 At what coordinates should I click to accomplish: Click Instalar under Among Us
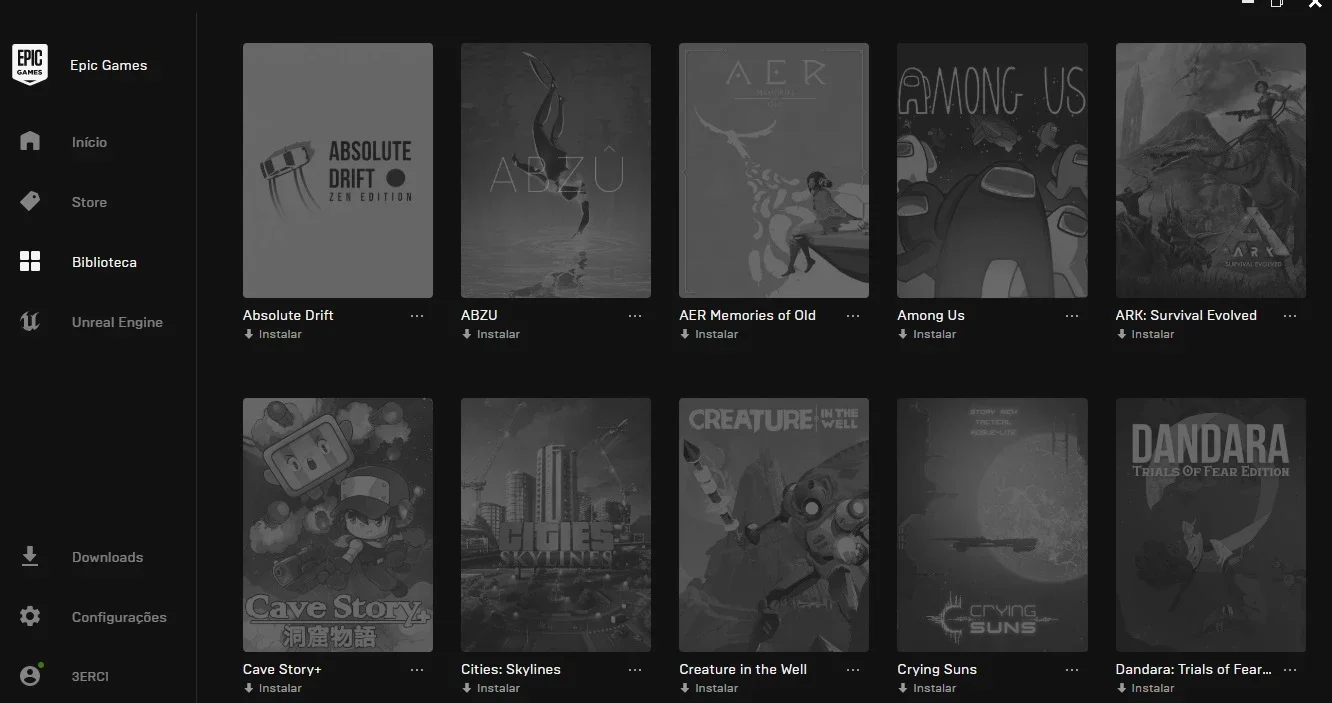[927, 334]
